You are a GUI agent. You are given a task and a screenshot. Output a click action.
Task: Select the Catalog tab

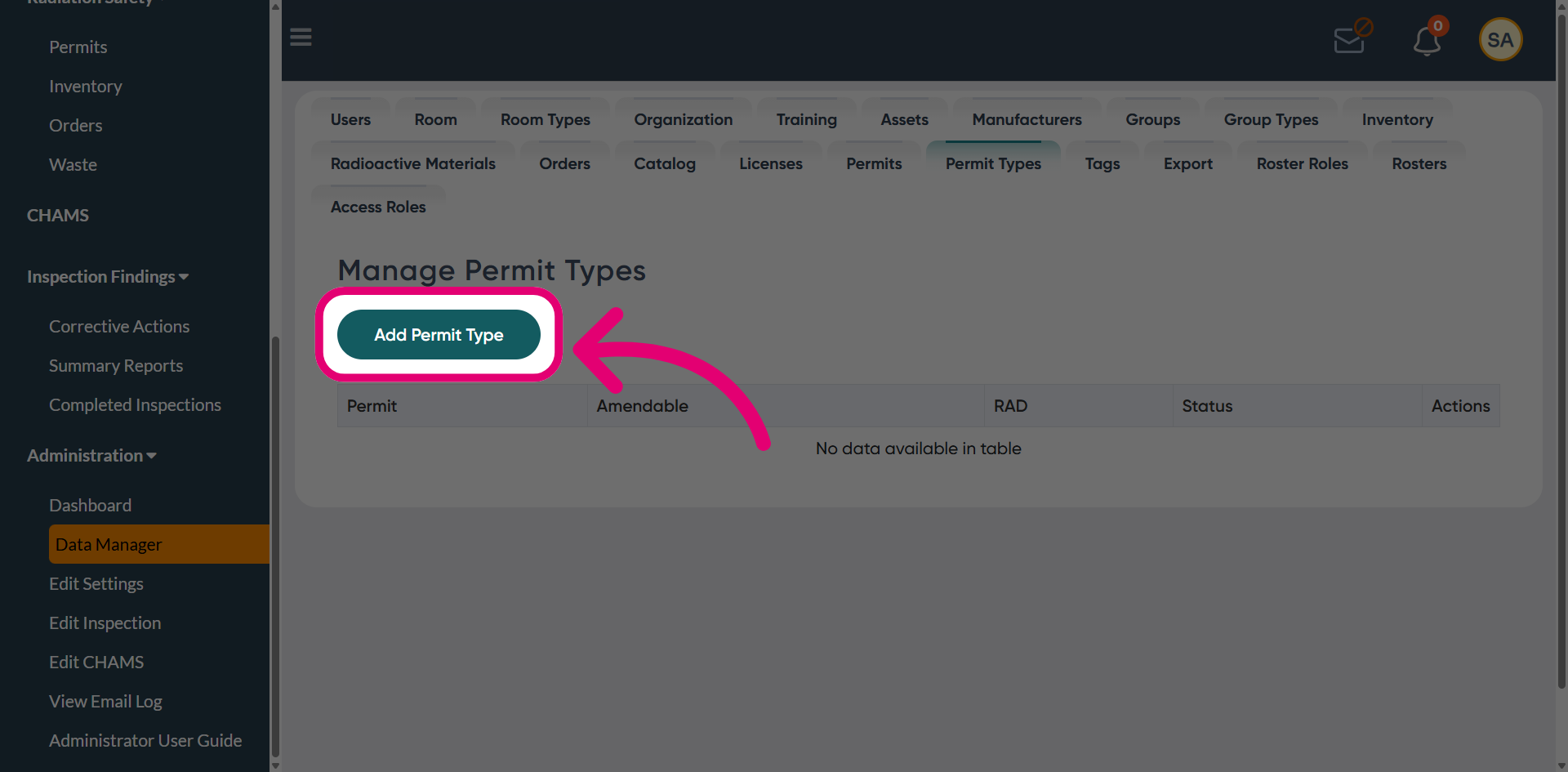coord(665,163)
